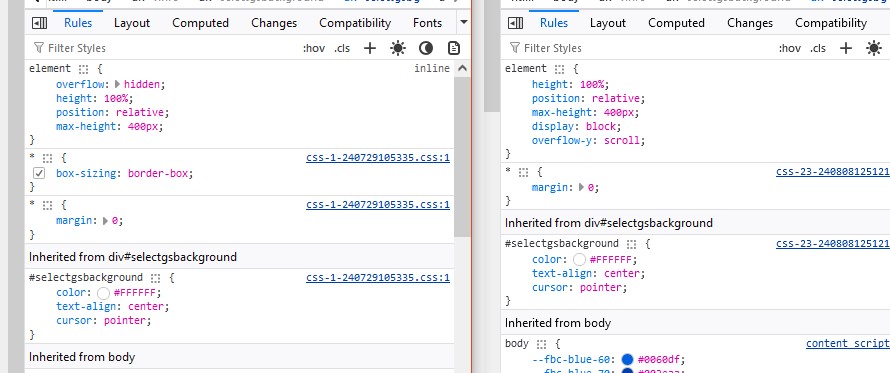Click selector highlighter icon next to right element rule
This screenshot has width=890, height=373.
point(560,69)
